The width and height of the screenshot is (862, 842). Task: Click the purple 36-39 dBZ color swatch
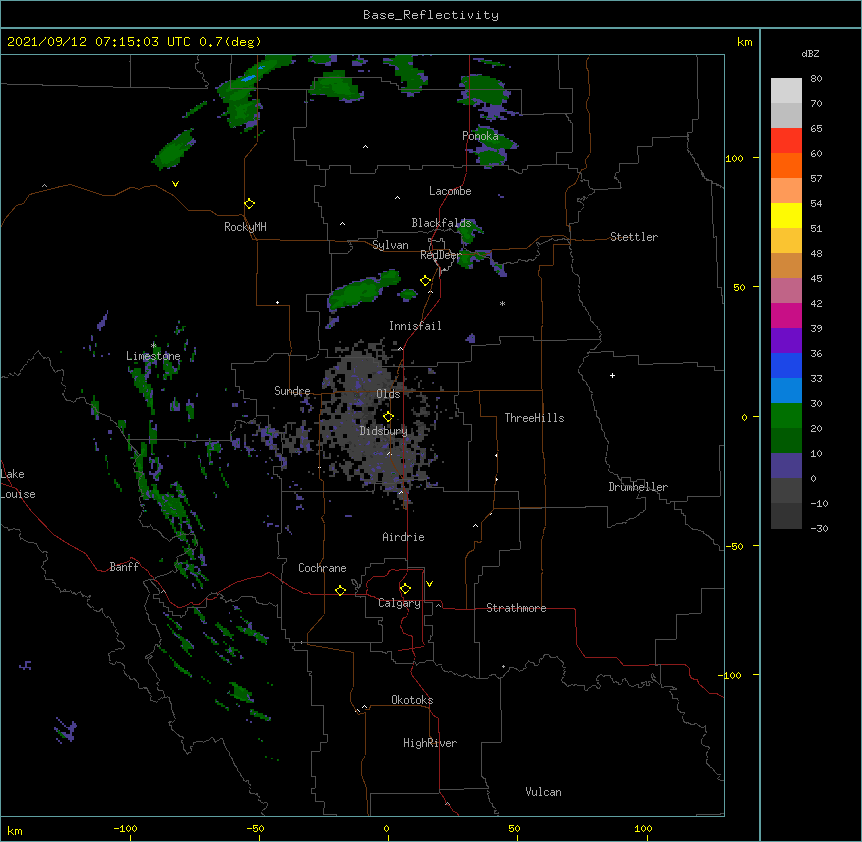point(786,341)
